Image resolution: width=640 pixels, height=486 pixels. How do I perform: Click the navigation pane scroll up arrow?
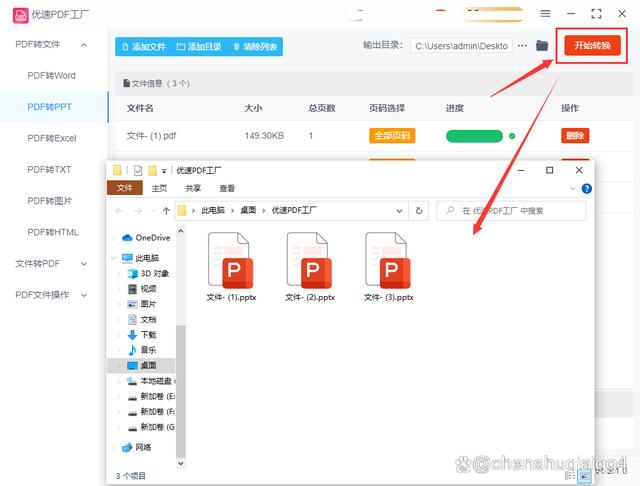(x=180, y=231)
